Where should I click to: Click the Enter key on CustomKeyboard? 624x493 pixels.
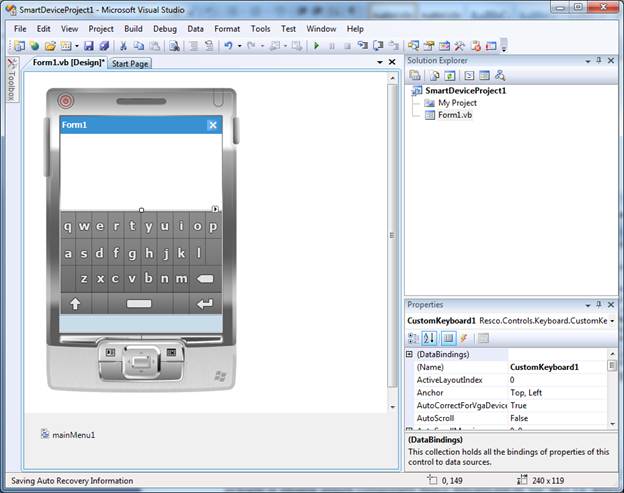(205, 304)
